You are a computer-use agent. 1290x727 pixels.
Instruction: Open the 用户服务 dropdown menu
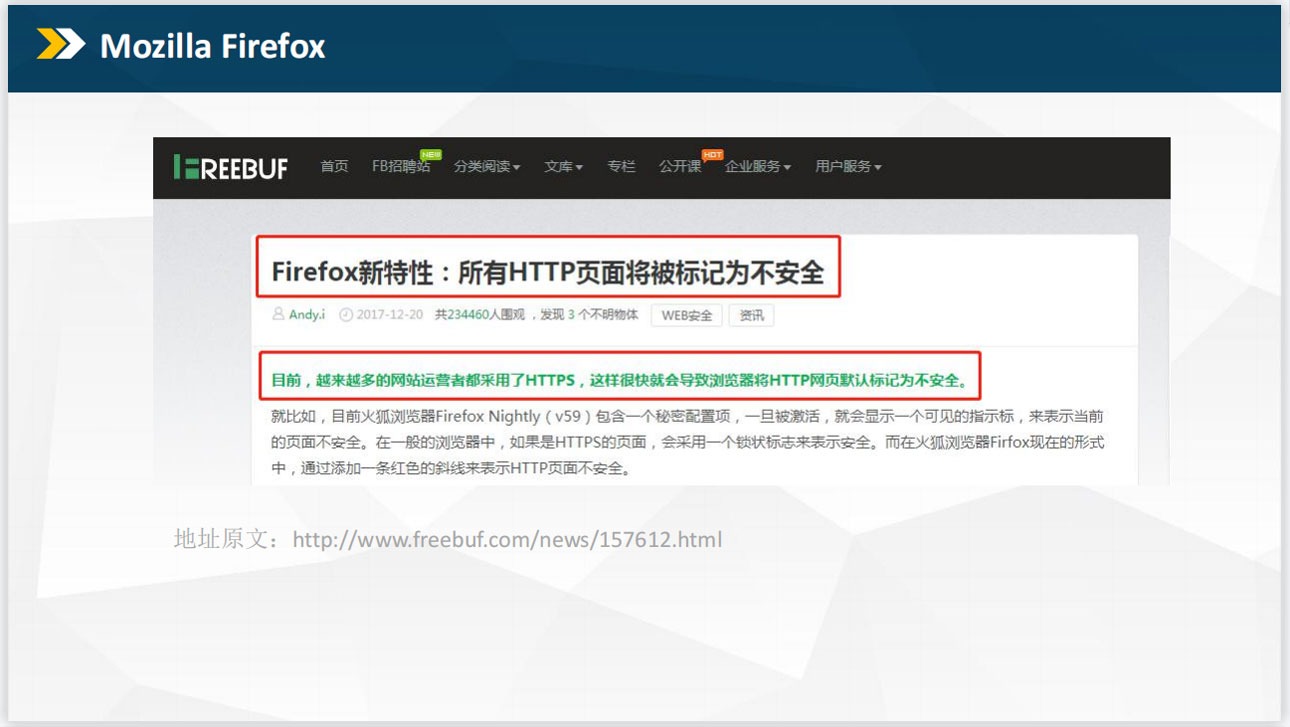848,167
